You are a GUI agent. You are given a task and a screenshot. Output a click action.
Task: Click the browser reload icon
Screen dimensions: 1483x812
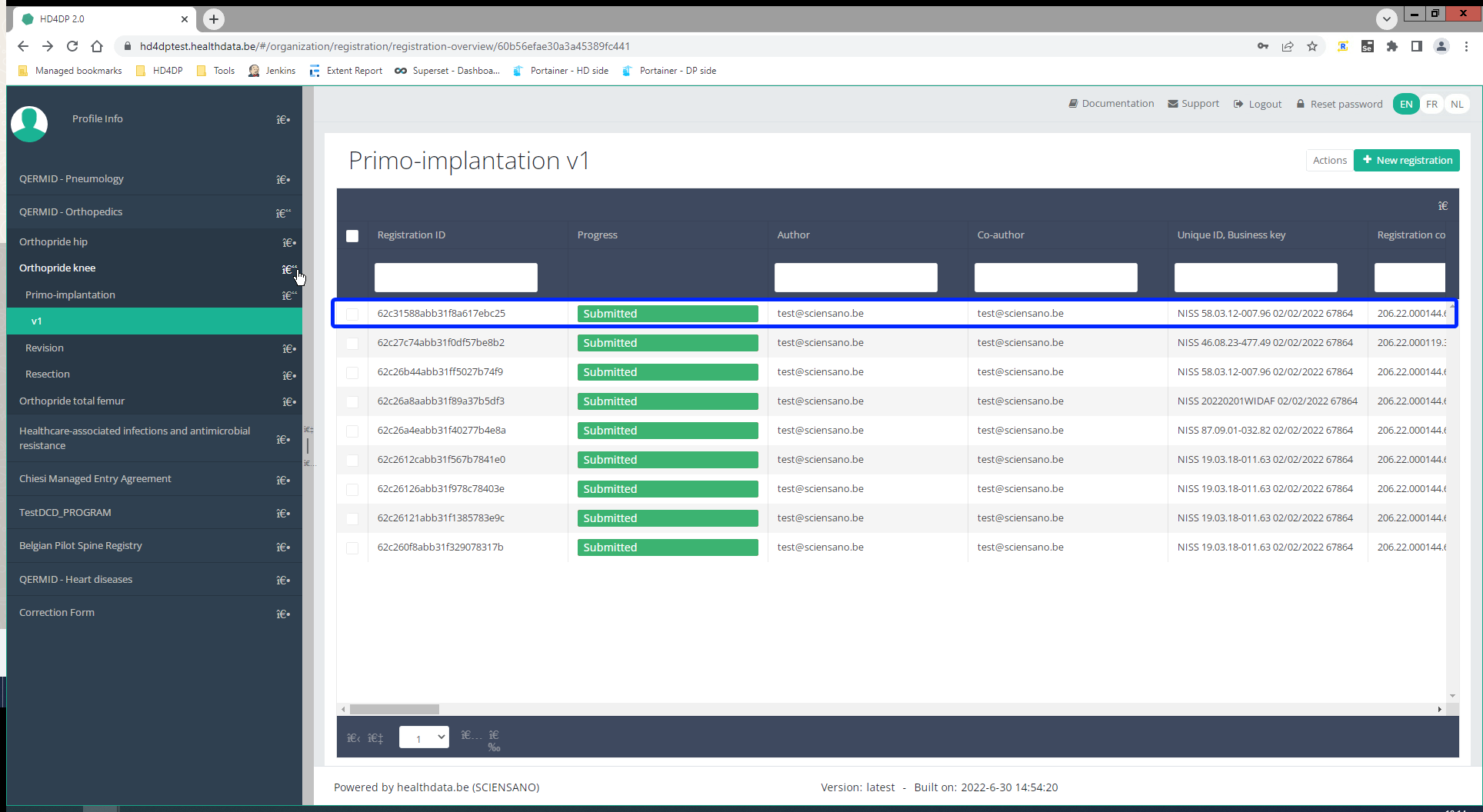72,46
